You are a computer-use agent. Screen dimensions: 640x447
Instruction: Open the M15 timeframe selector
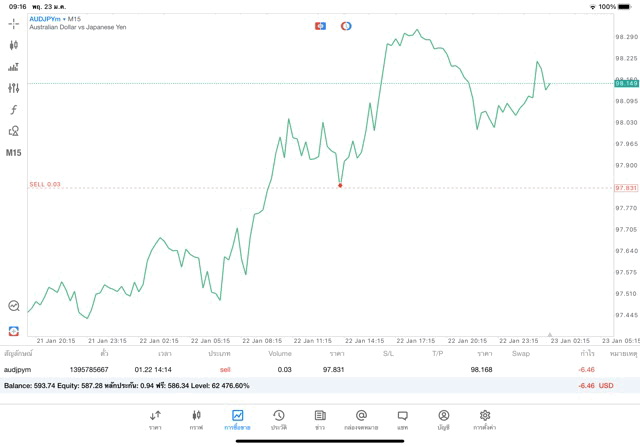coord(13,153)
